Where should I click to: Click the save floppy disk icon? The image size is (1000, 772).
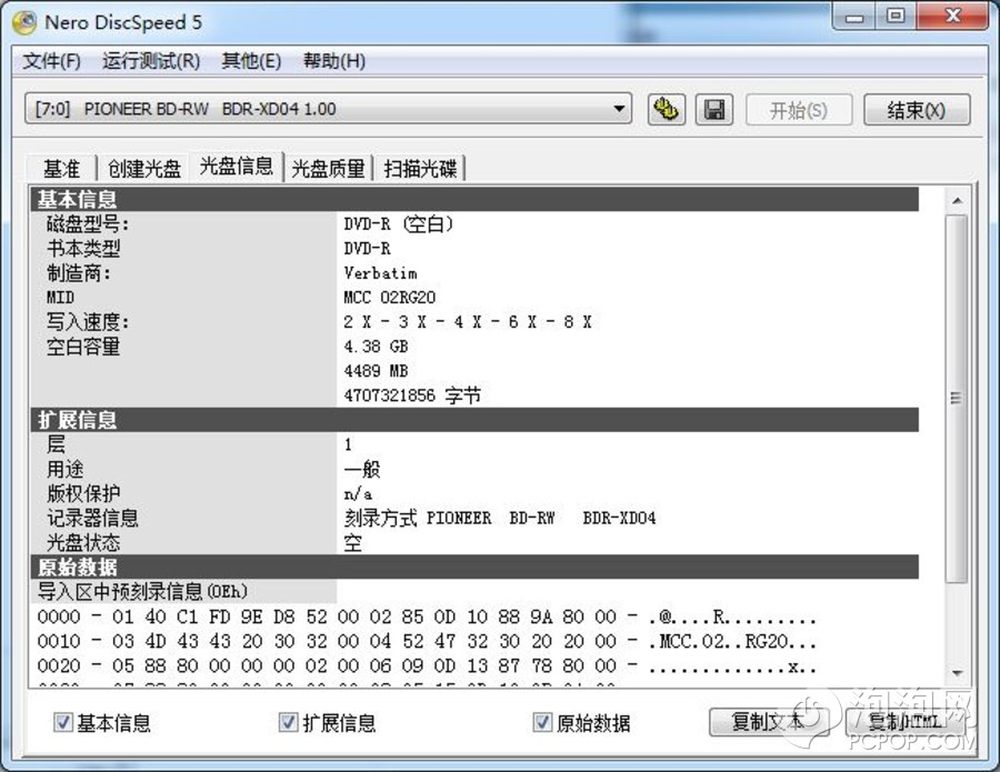coord(714,109)
